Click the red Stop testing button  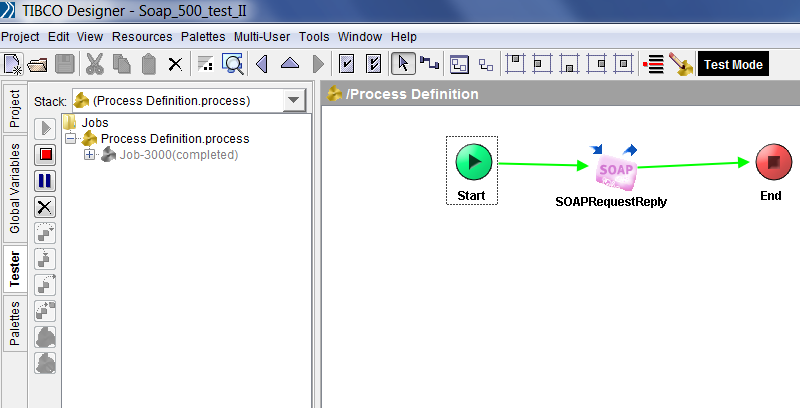(x=45, y=155)
